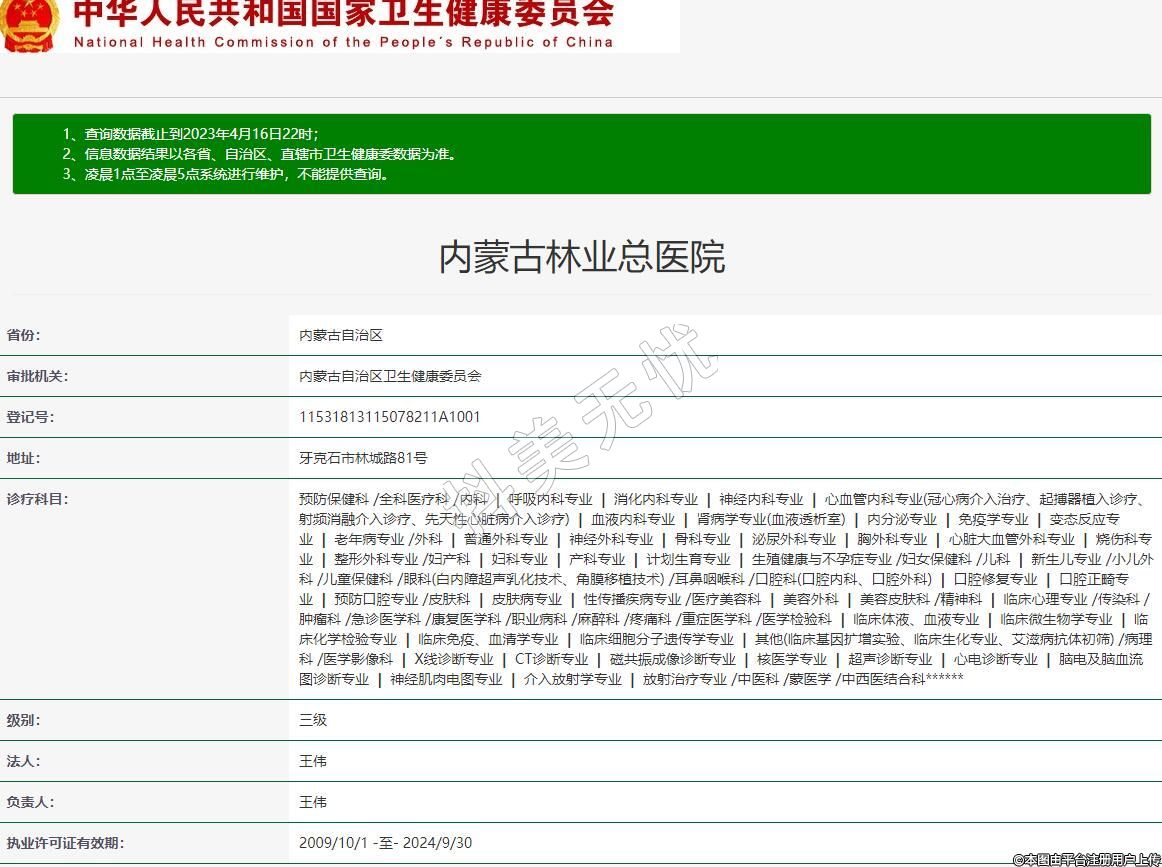Click the level value 三级
The height and width of the screenshot is (867, 1162).
313,720
